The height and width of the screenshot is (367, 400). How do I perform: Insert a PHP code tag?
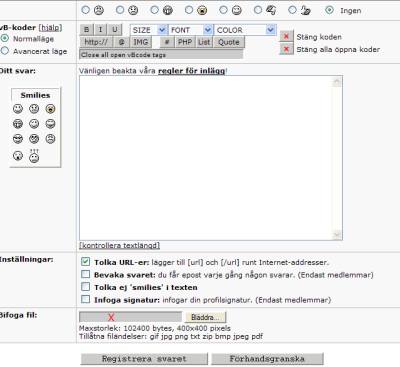coord(185,42)
